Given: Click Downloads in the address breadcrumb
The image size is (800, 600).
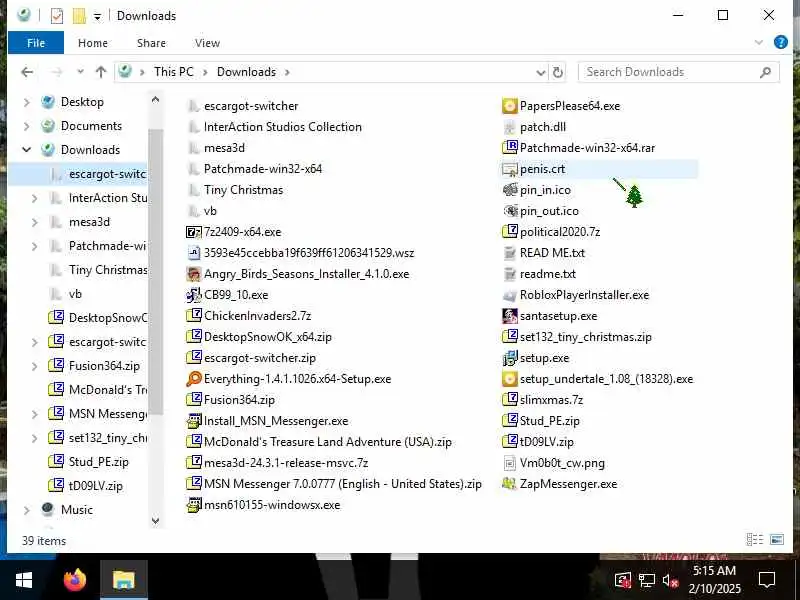Looking at the screenshot, I should pos(246,72).
